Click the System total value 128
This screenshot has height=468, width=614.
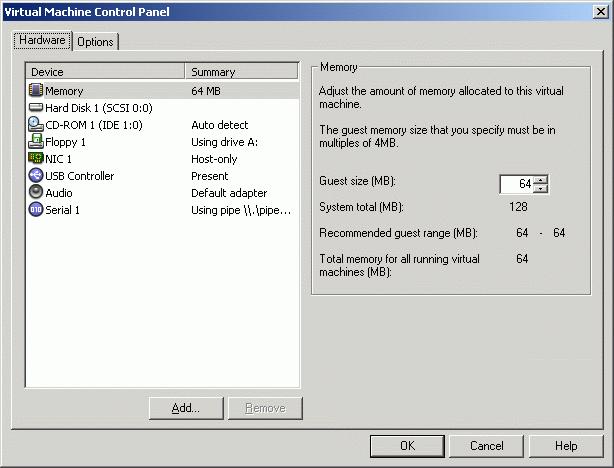pyautogui.click(x=518, y=206)
